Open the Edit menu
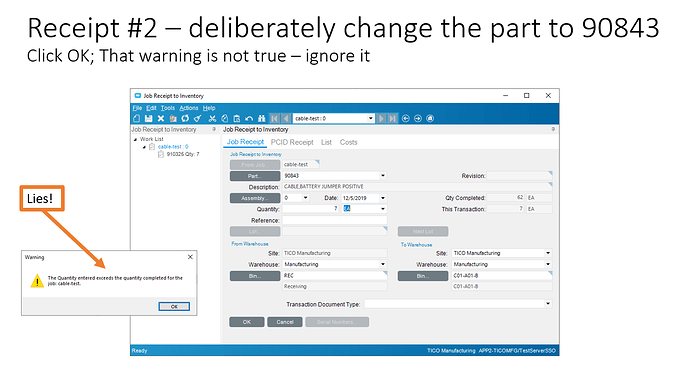 click(151, 108)
